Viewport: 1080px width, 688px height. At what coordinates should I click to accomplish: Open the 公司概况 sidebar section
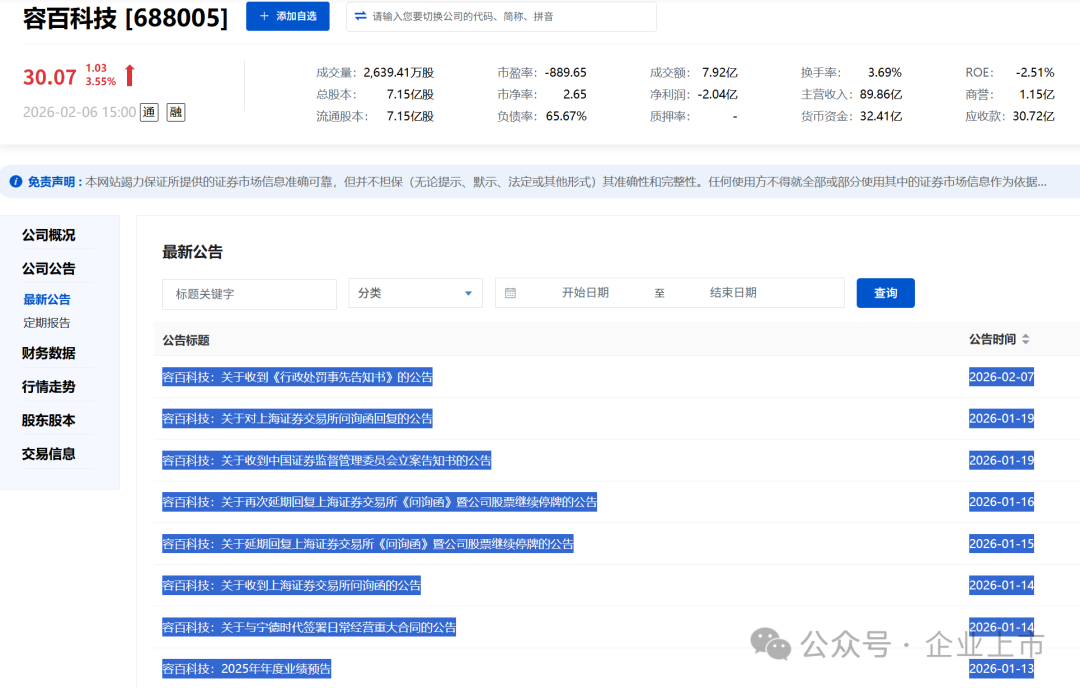tap(48, 235)
